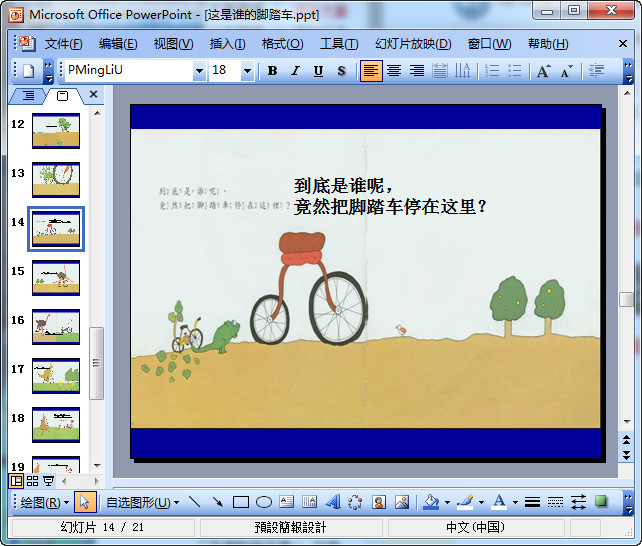Switch to the Slides thumbnail tab

[62, 96]
